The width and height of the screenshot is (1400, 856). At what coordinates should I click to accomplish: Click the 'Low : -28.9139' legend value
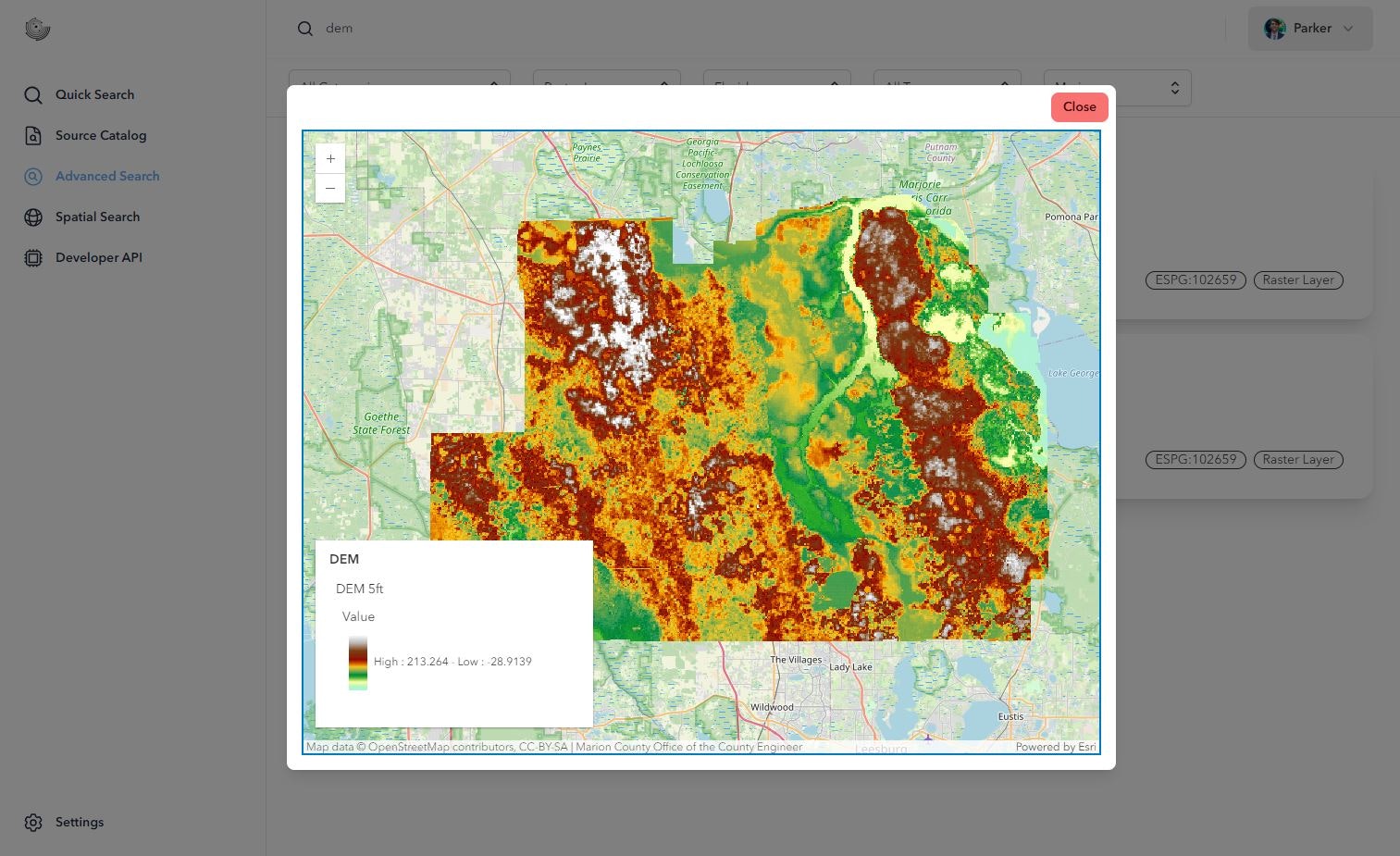494,662
